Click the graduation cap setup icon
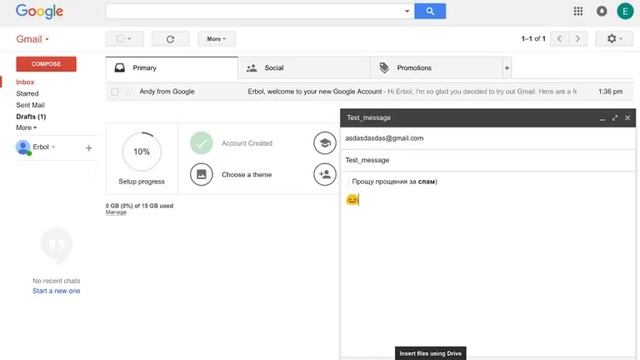This screenshot has height=360, width=640. click(324, 143)
